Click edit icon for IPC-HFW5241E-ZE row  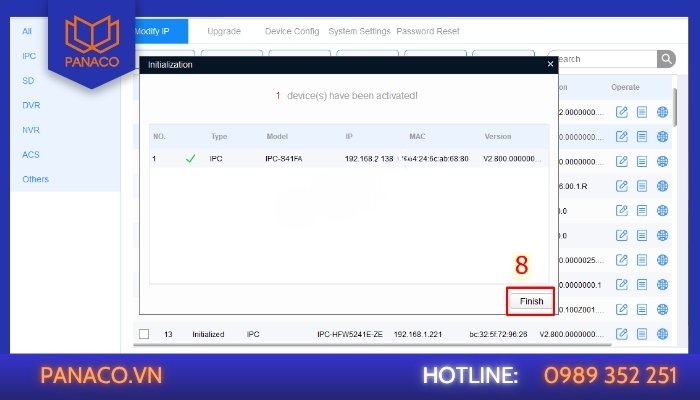[621, 334]
